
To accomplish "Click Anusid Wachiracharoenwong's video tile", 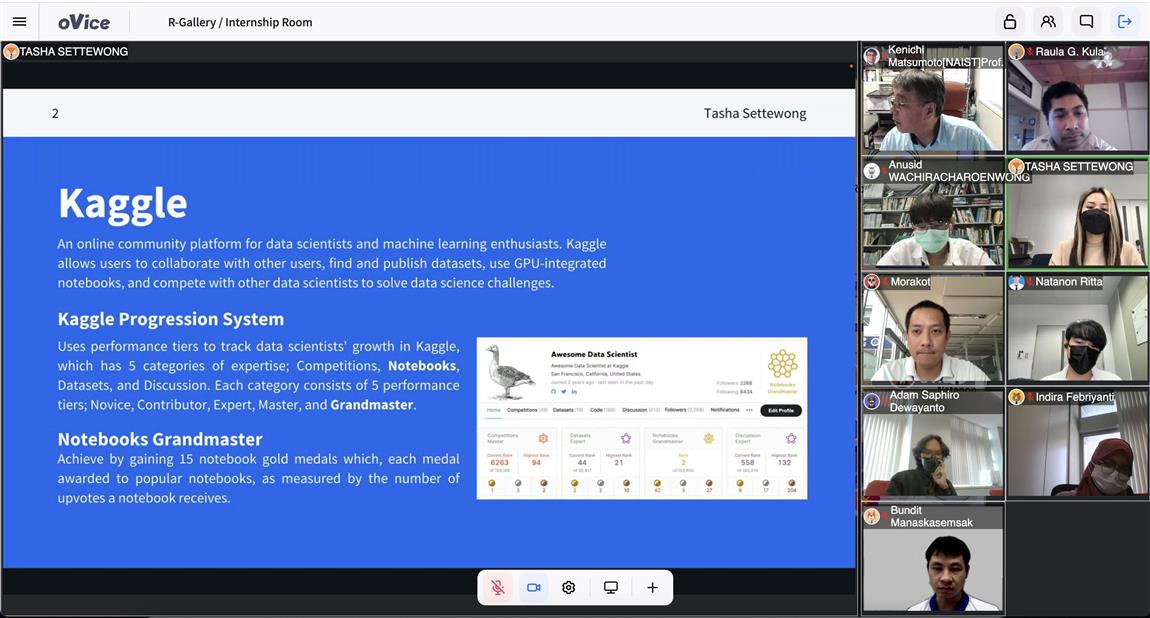I will pyautogui.click(x=933, y=213).
